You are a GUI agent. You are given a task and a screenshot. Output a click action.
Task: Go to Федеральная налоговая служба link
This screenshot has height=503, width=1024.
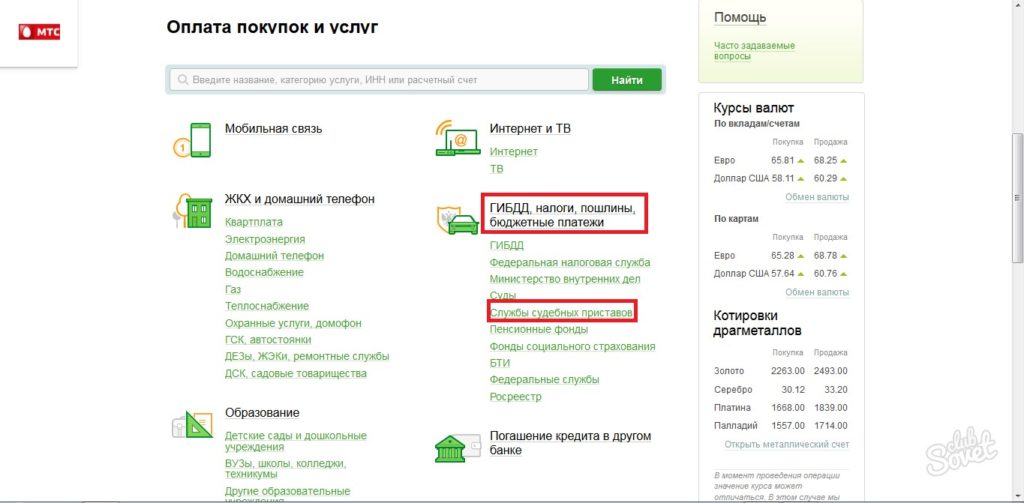[x=569, y=263]
